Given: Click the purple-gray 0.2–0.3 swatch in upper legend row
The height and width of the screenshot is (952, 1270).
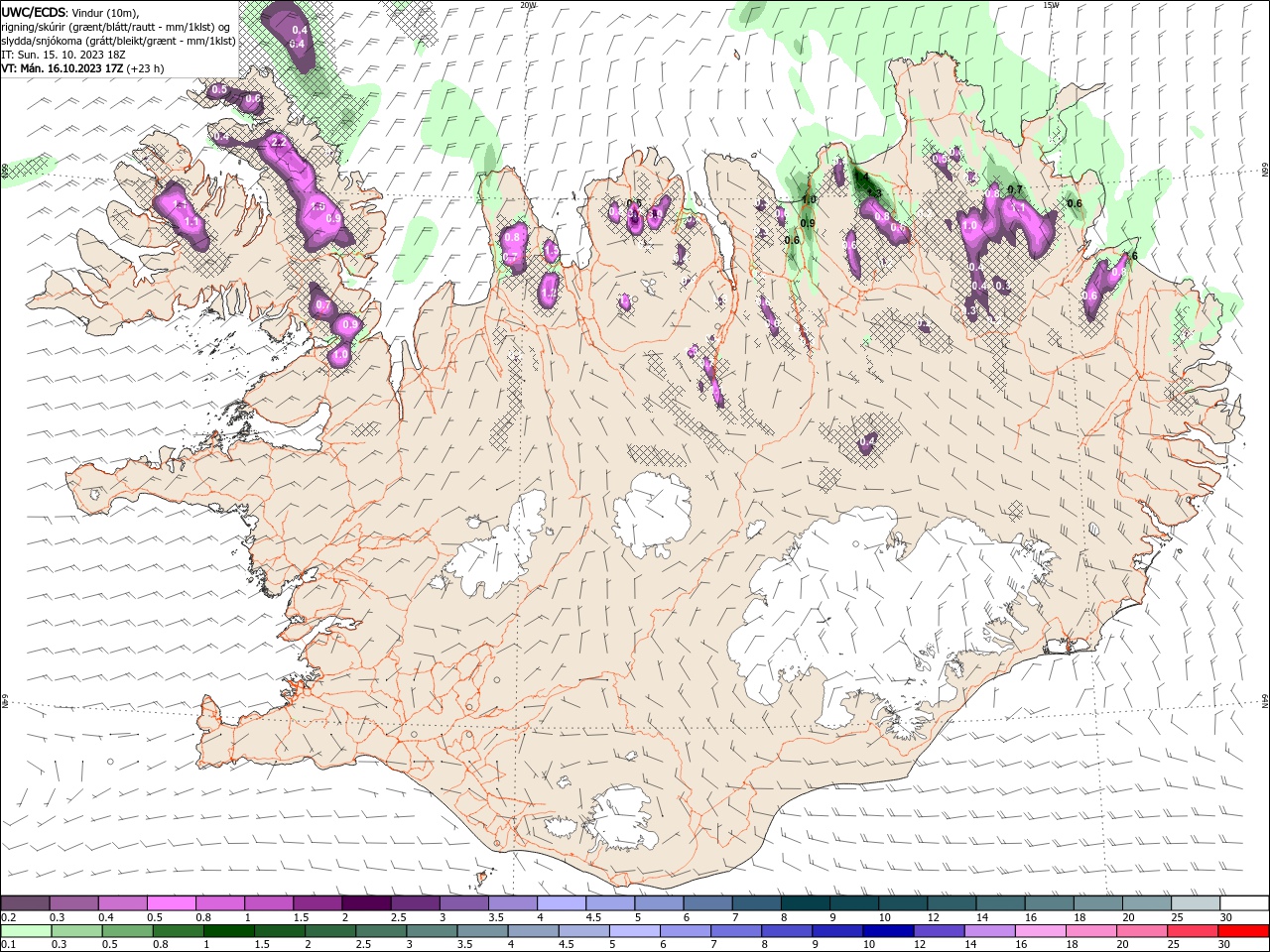Looking at the screenshot, I should (25, 903).
